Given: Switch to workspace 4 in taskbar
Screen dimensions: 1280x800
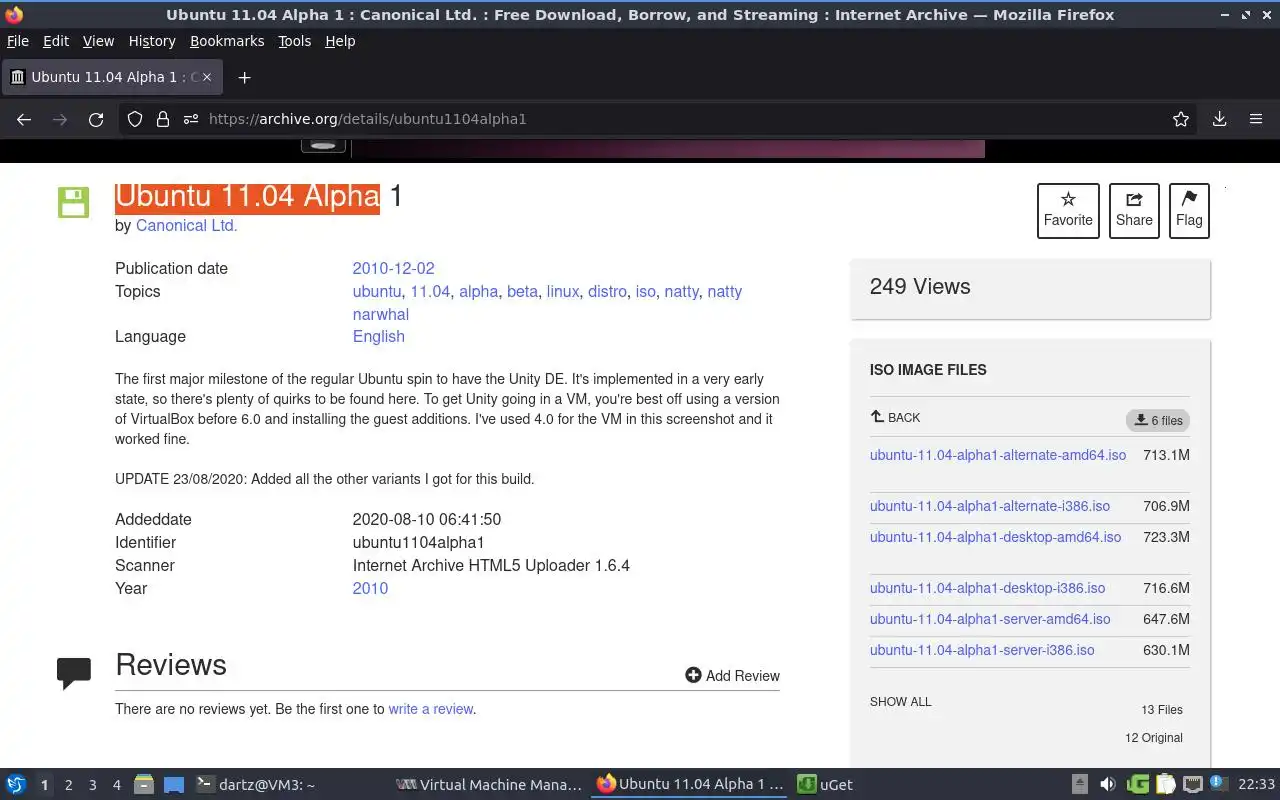Looking at the screenshot, I should (x=116, y=785).
